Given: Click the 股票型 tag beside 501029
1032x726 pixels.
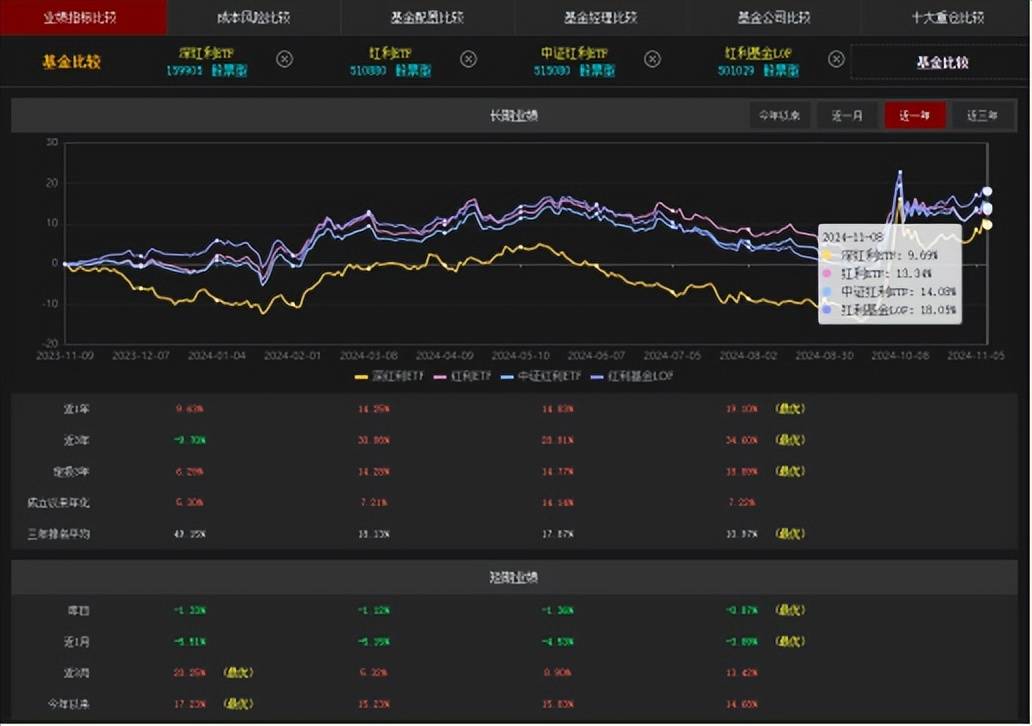Looking at the screenshot, I should pyautogui.click(x=781, y=70).
